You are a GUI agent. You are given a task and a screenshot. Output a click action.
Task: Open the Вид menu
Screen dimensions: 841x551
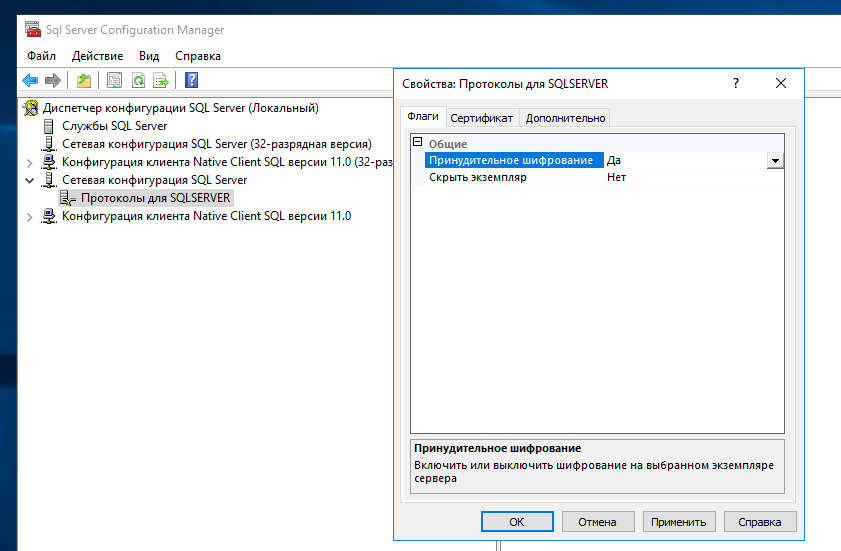click(149, 56)
